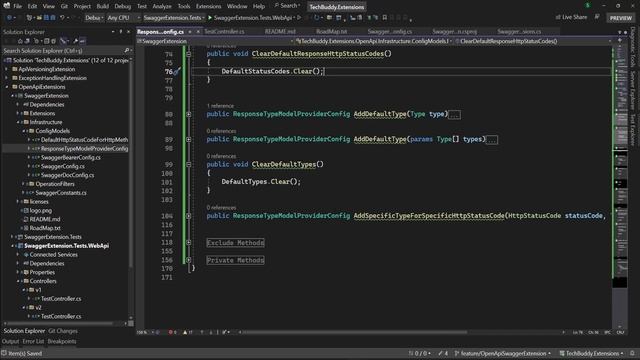The height and width of the screenshot is (360, 640).
Task: Open the Breakpoints tab at the bottom
Action: point(62,341)
